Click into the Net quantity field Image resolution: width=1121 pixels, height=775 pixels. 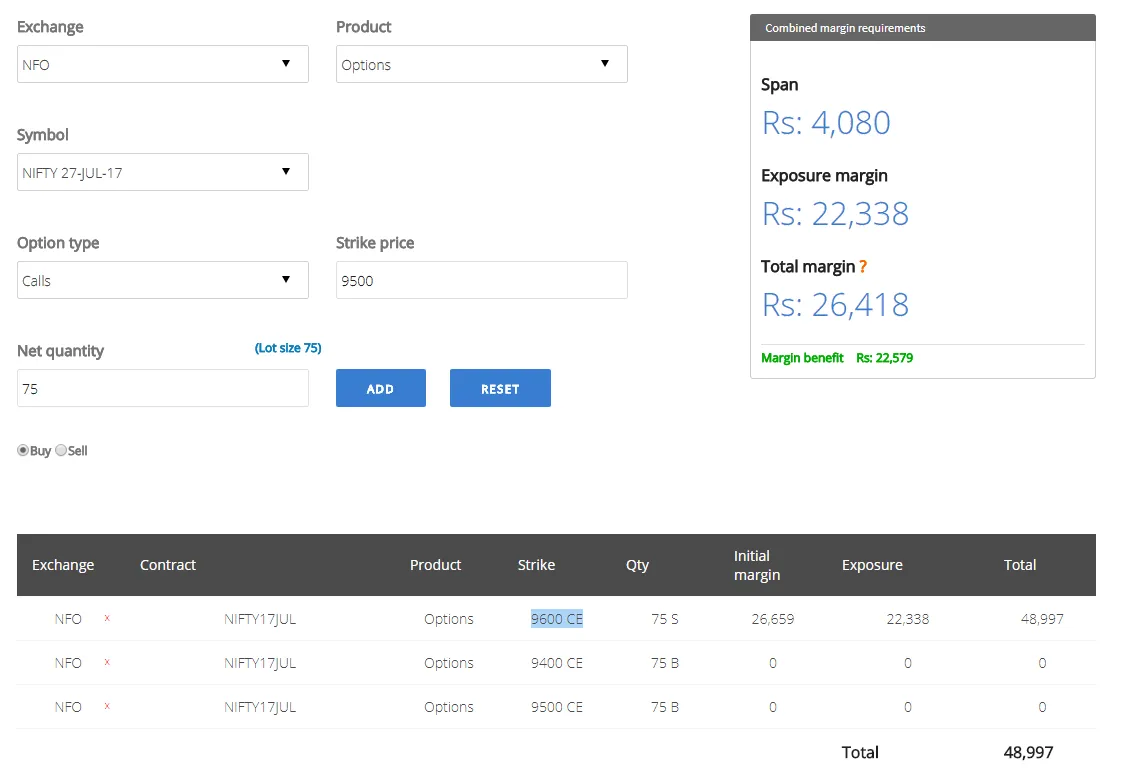pos(162,388)
